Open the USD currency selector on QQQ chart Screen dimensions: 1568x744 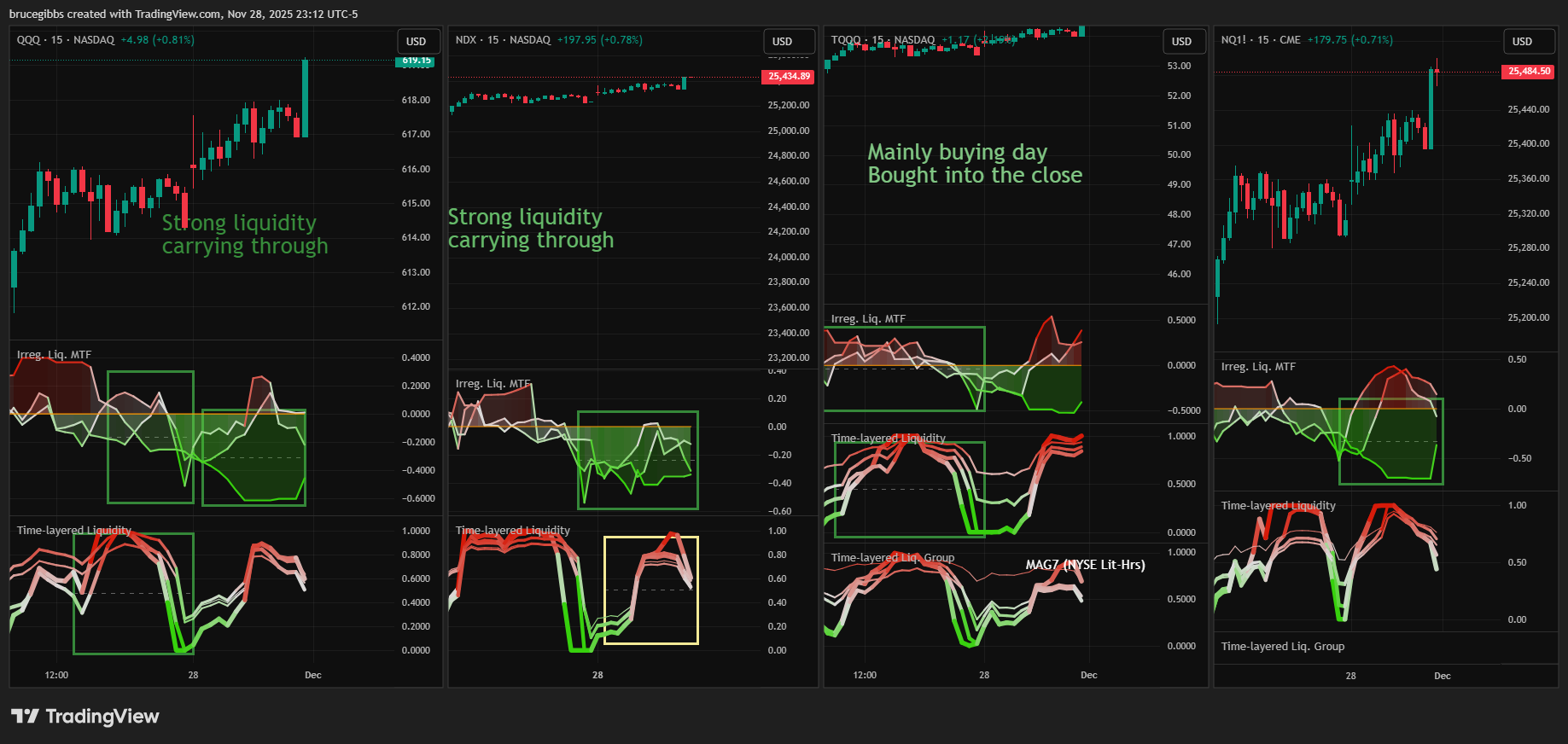pyautogui.click(x=417, y=41)
